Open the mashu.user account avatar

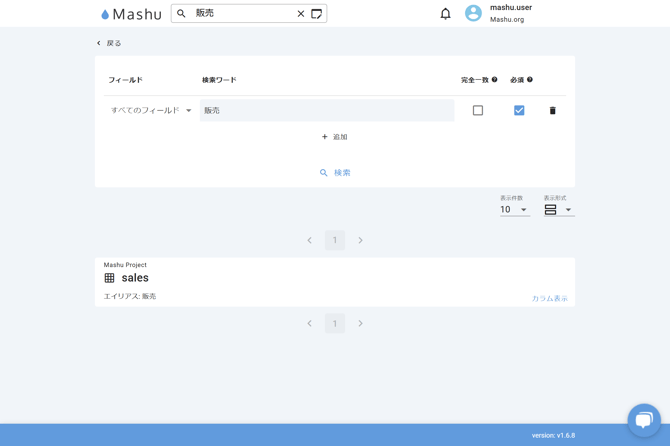click(473, 14)
